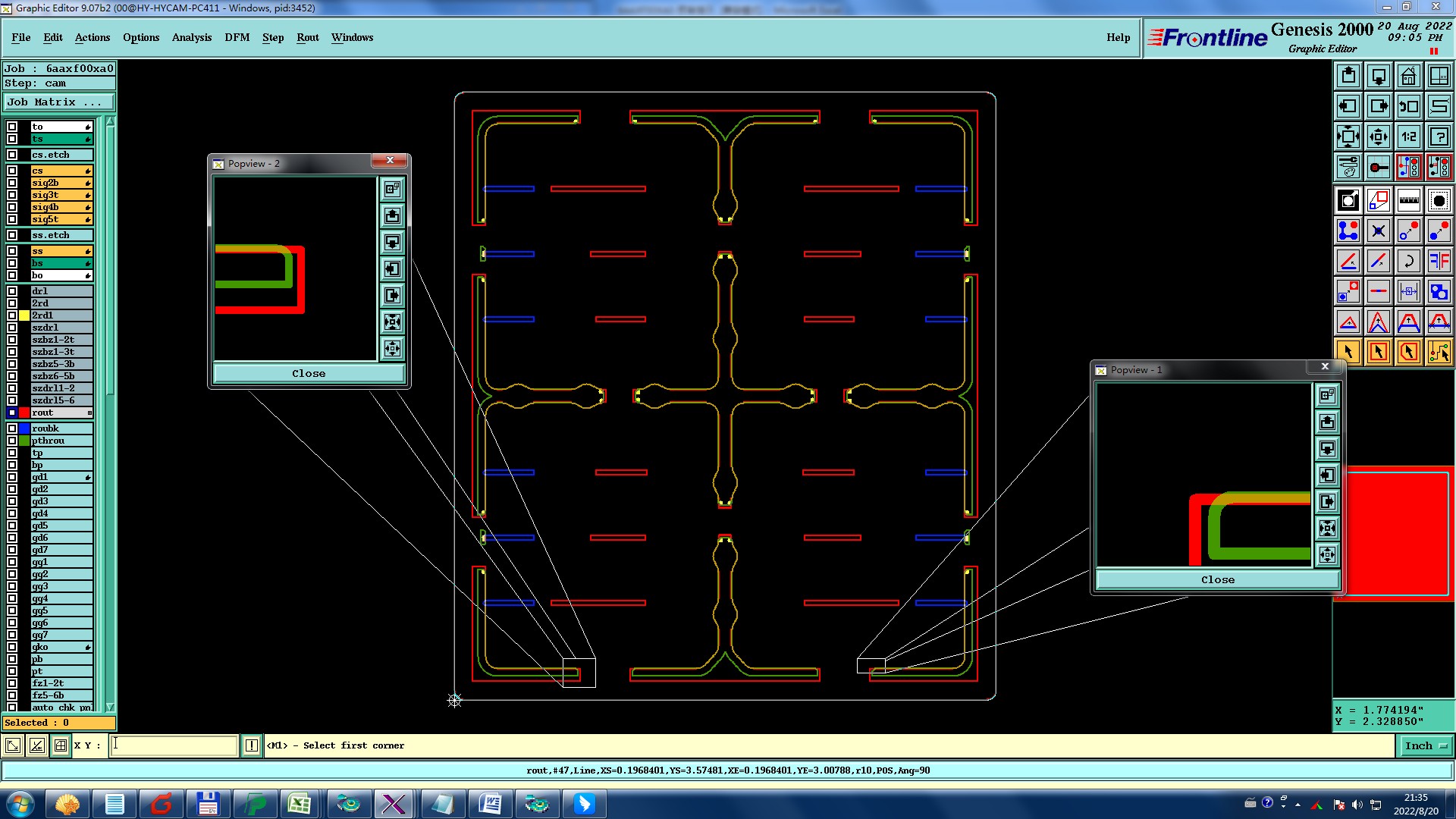Click the hand marker on layer ts

tap(88, 139)
